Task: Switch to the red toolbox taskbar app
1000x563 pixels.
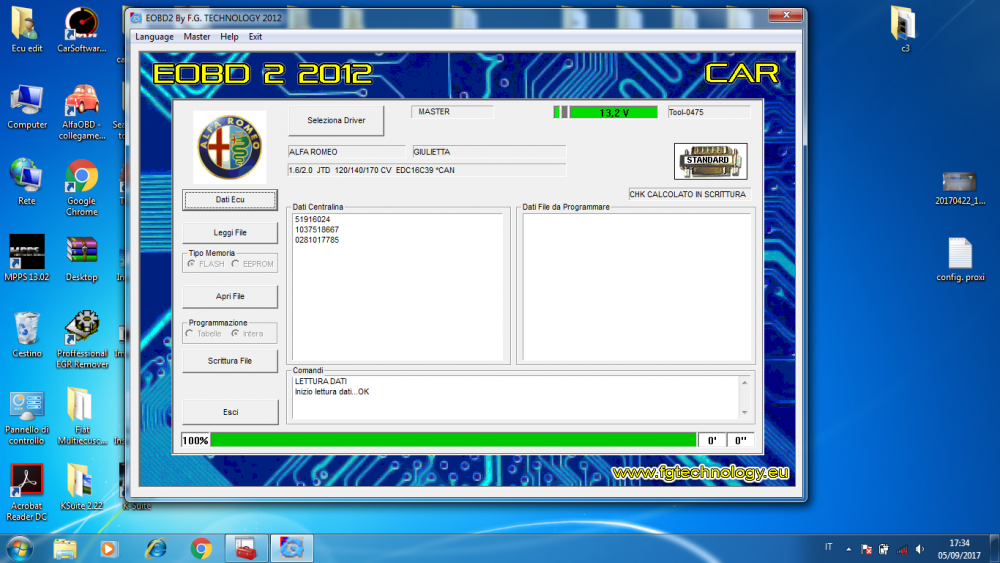Action: pos(246,549)
